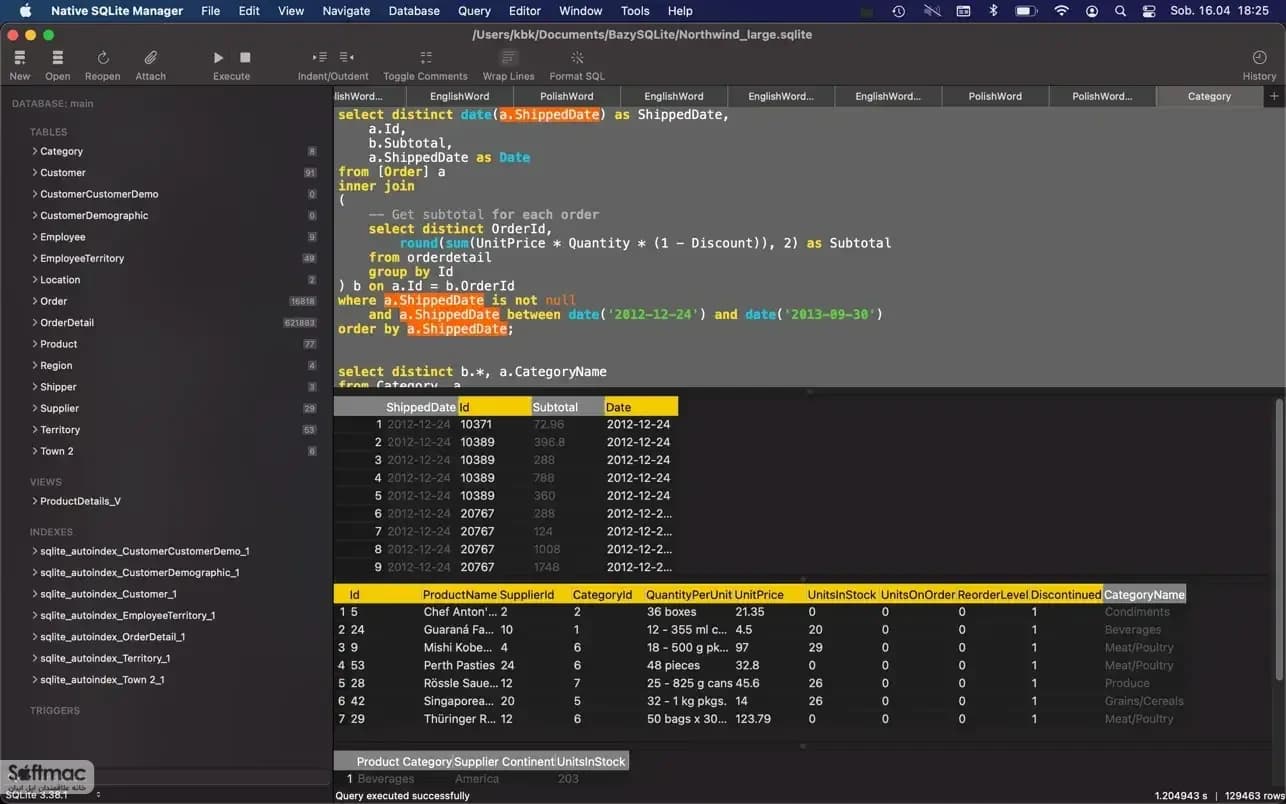Click the CategoryName column header
The width and height of the screenshot is (1286, 804).
[1144, 594]
